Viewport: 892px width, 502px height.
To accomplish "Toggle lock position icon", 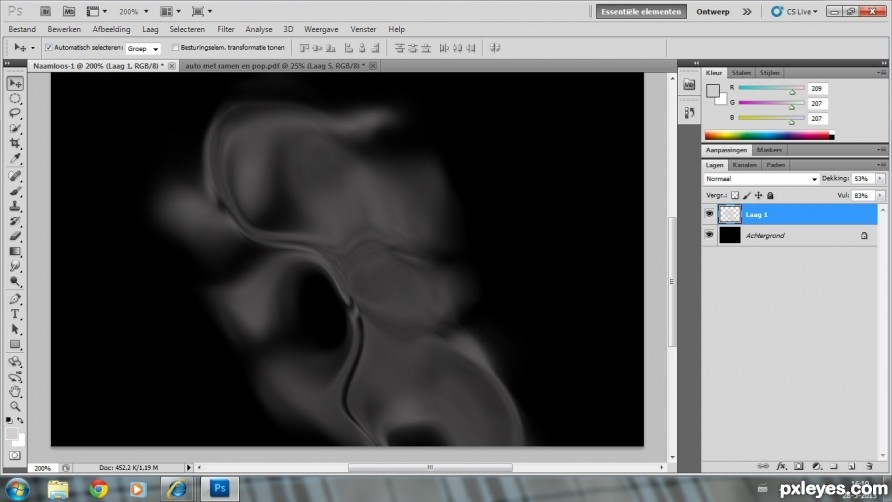I will 758,195.
